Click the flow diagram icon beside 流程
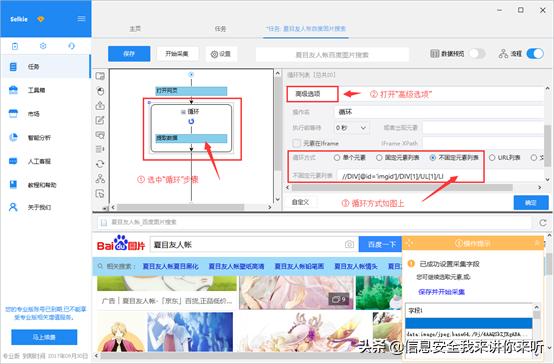 [503, 54]
